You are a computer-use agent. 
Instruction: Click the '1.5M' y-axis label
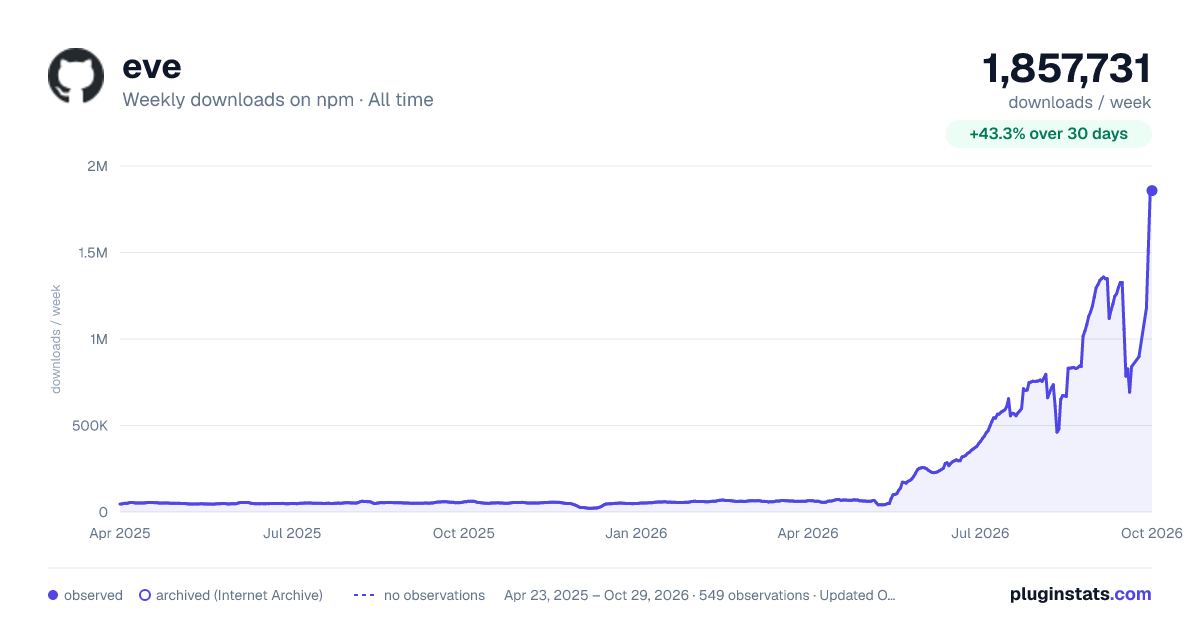pos(91,253)
